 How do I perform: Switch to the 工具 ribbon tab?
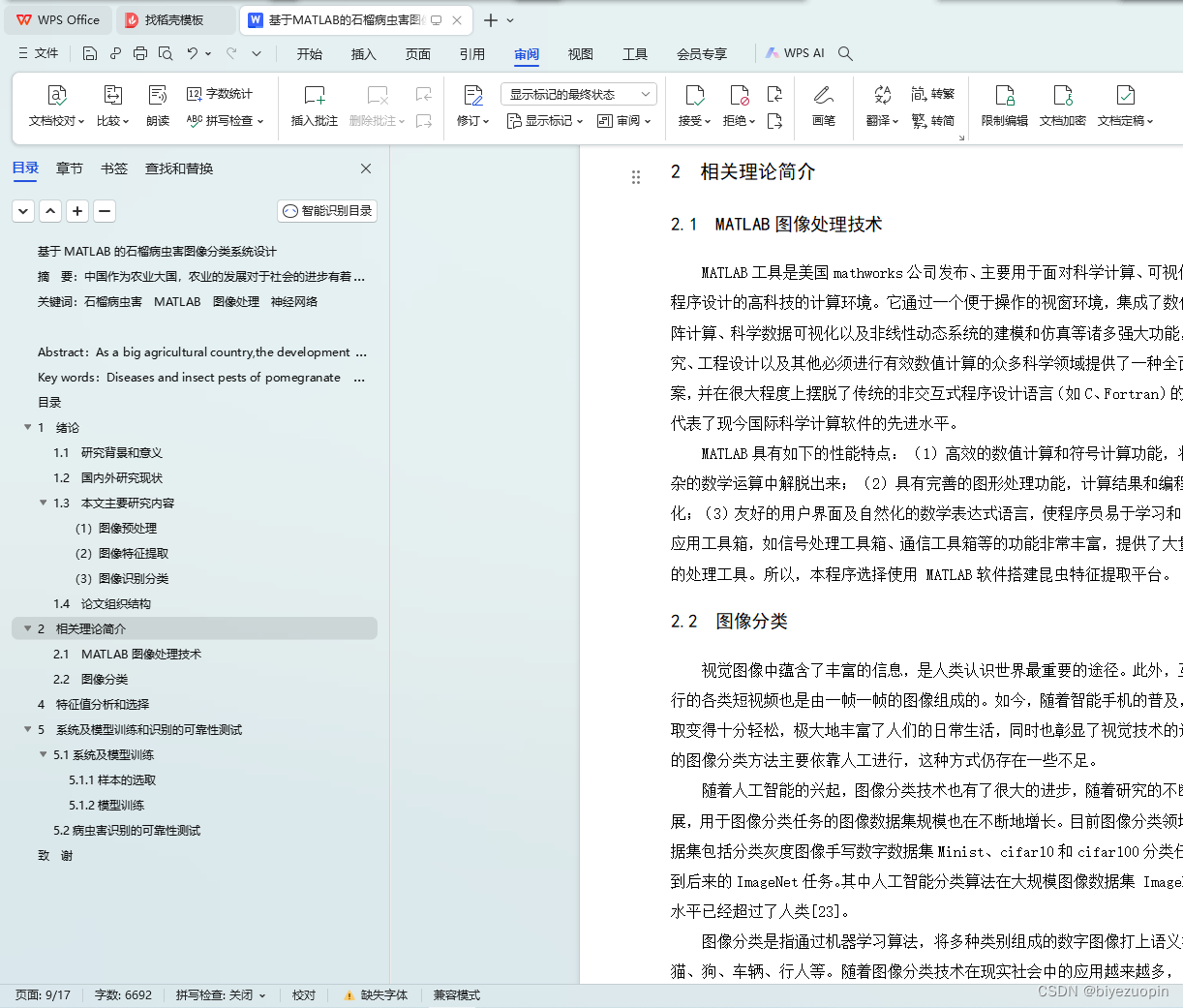click(635, 54)
